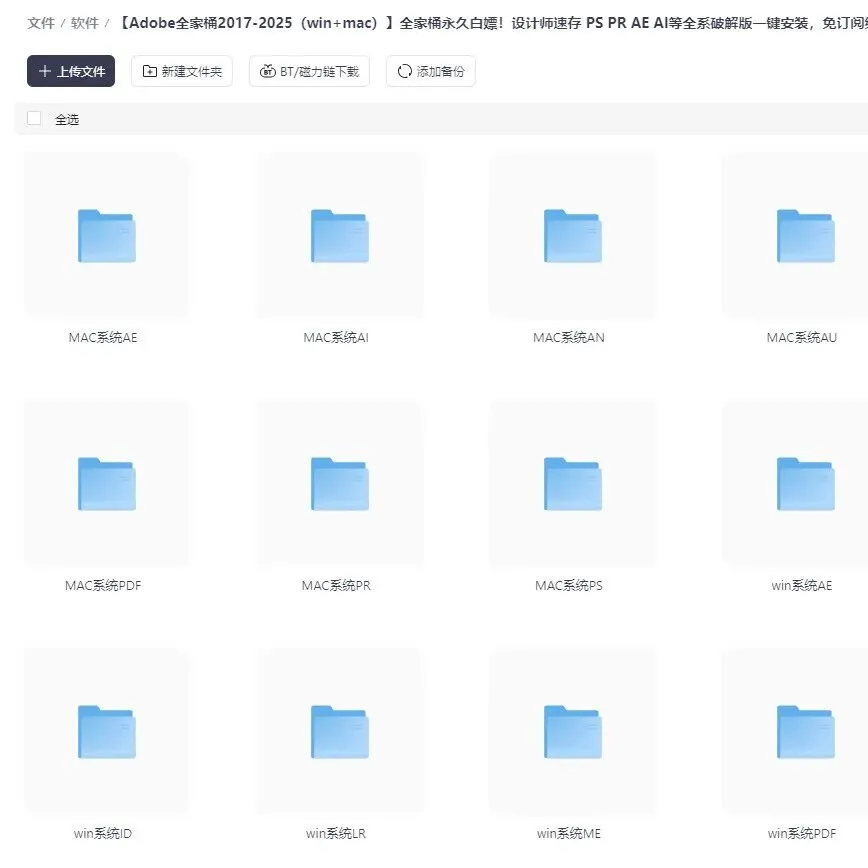Click the Adobe全家桶2017-2025 breadcrumb title
Screen dimensions: 868x868
point(493,23)
